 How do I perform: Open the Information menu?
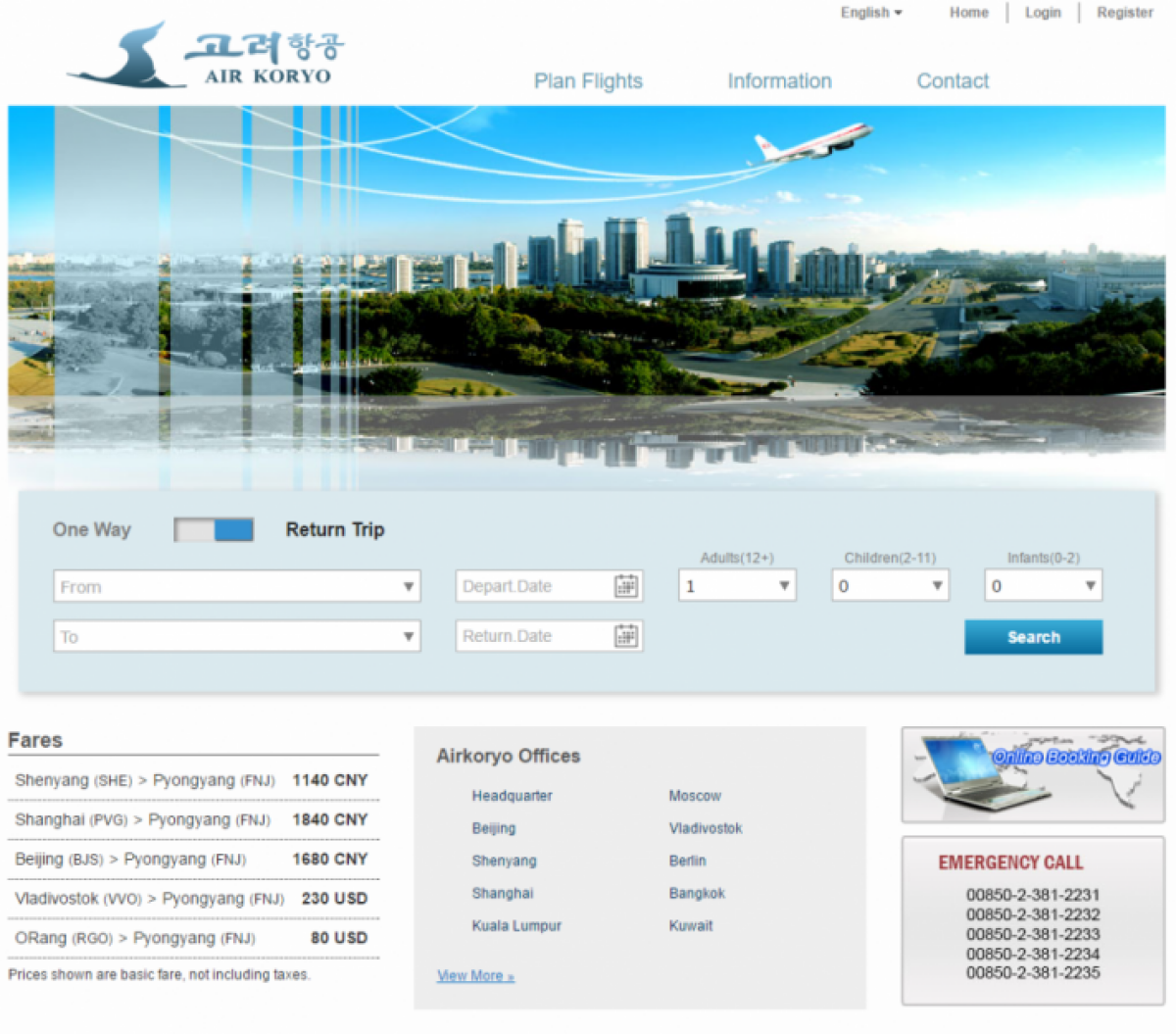tap(779, 81)
